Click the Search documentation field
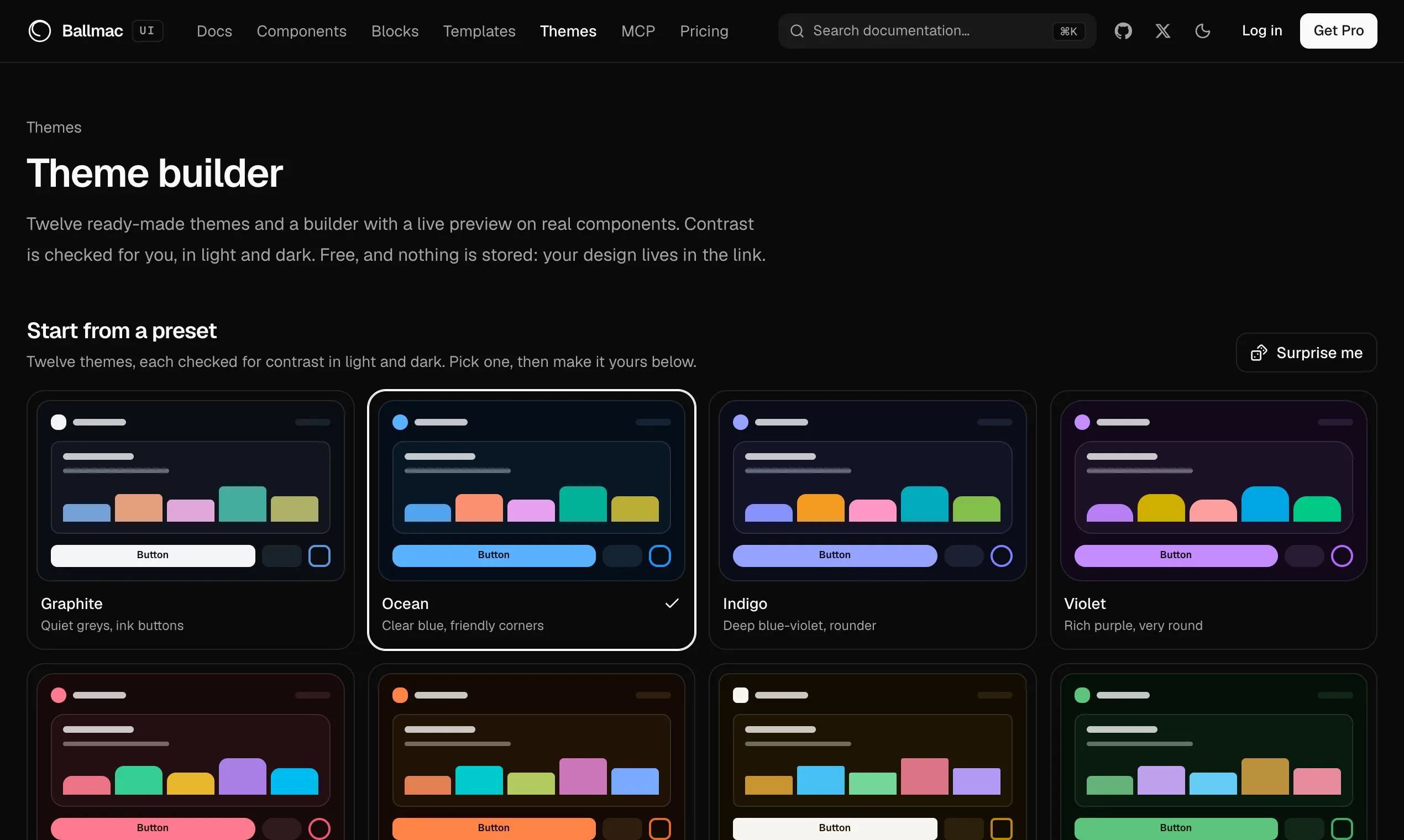 click(x=937, y=30)
